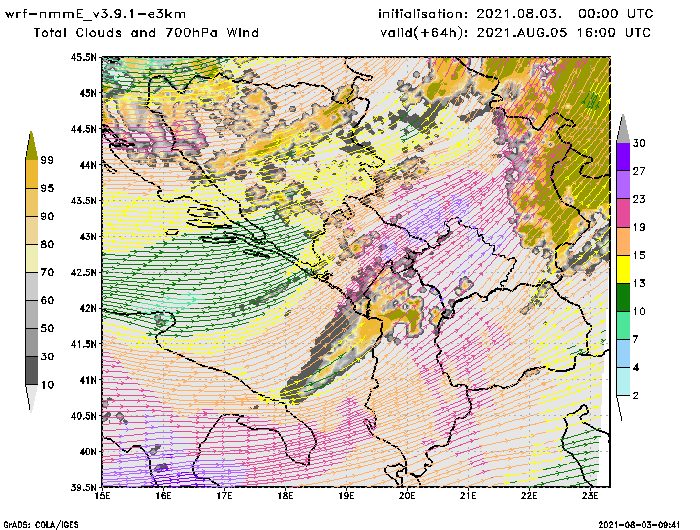Screen dimensions: 700x530
Task: Click the '41.5N' latitude label
Action: click(83, 344)
